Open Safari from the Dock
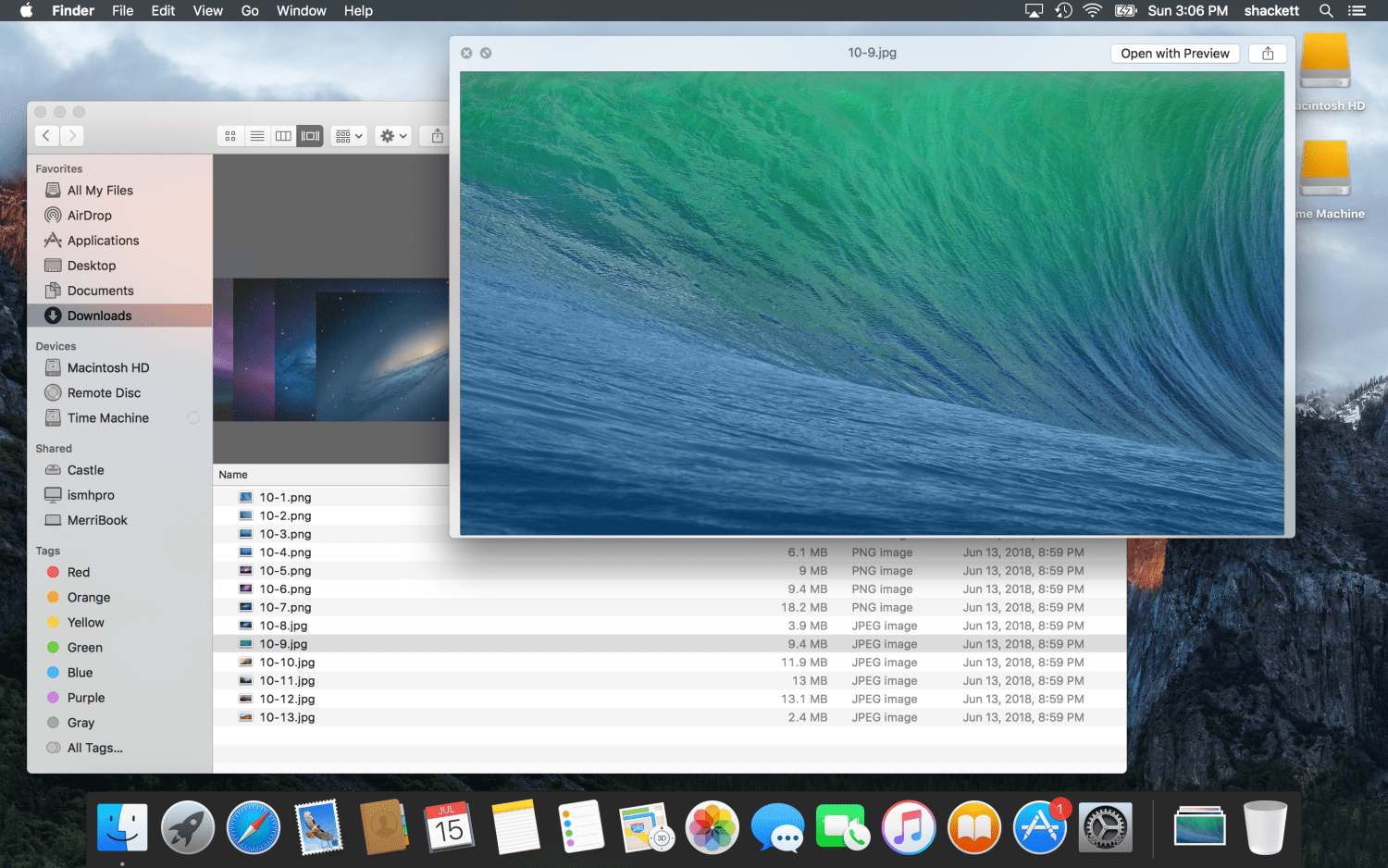The width and height of the screenshot is (1388, 868). (x=254, y=827)
